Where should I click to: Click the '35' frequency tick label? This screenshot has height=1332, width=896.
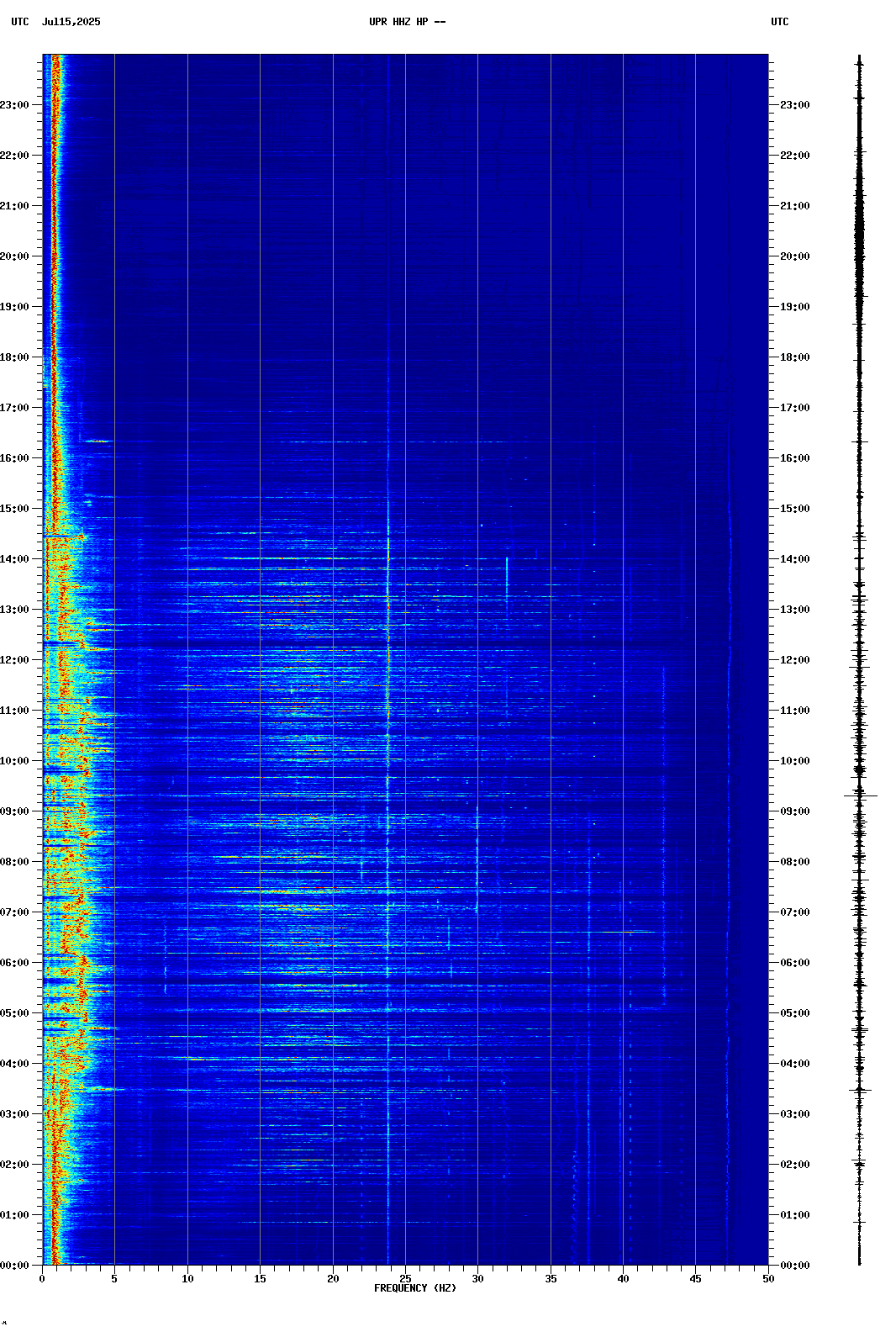click(551, 1279)
